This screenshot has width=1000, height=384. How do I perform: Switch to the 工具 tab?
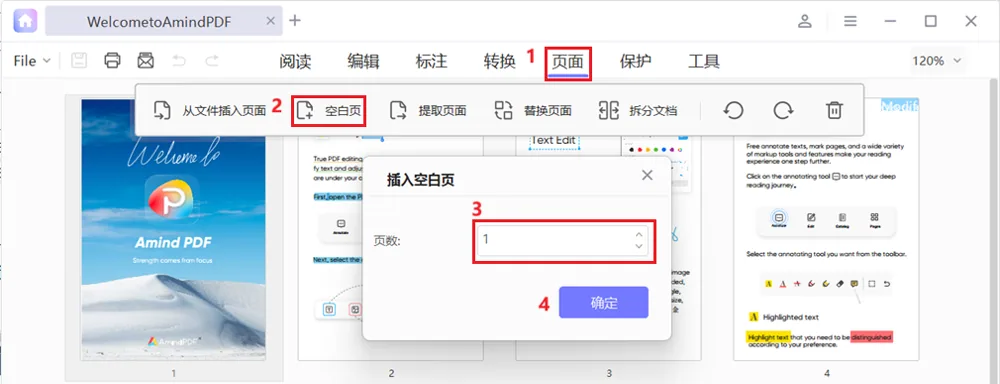[704, 61]
